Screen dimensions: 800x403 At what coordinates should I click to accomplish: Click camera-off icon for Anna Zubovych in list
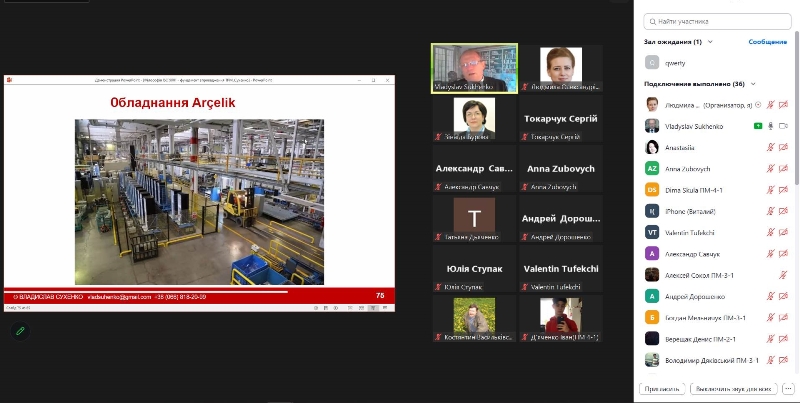tap(784, 168)
